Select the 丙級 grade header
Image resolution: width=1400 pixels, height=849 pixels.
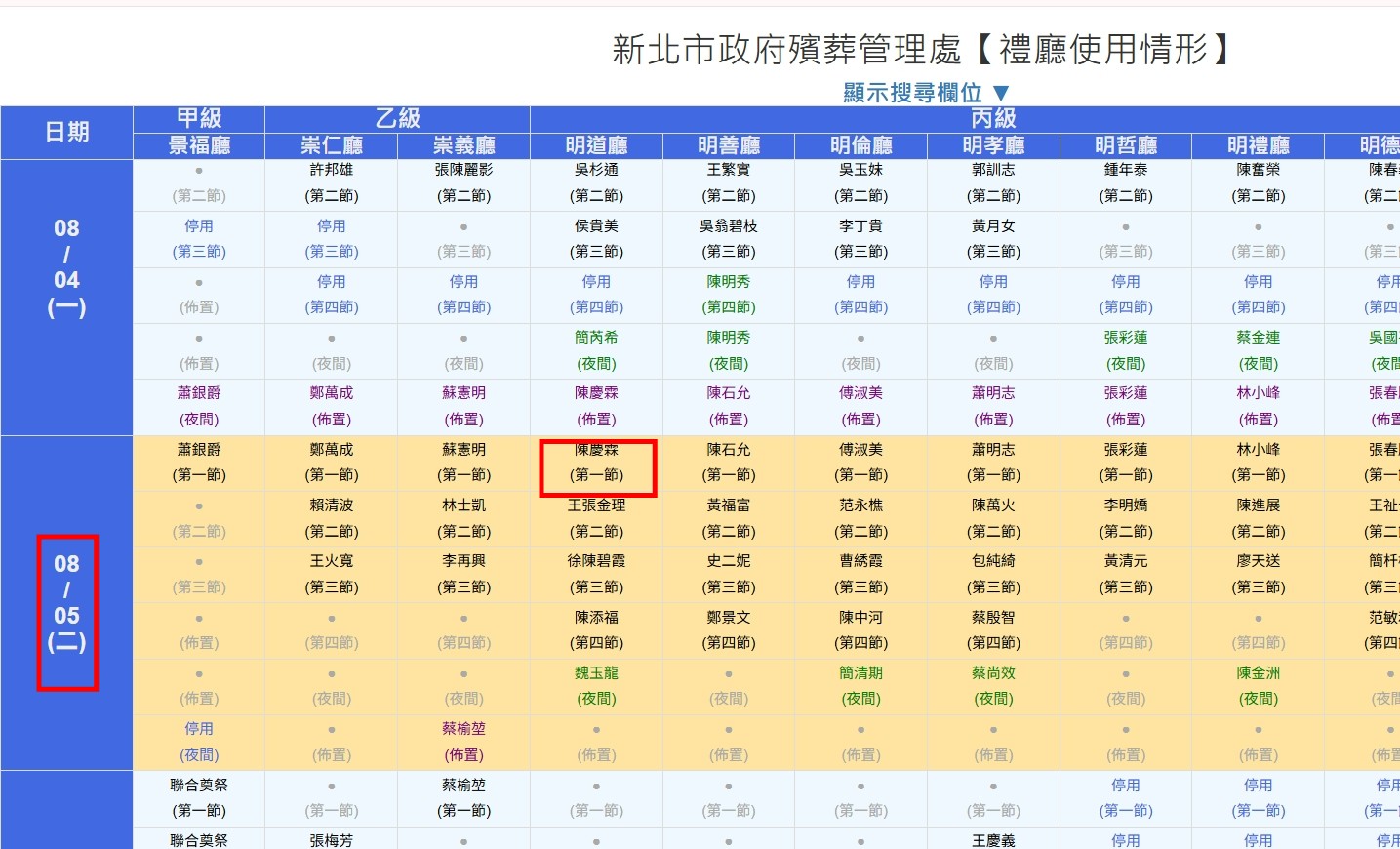[x=993, y=119]
